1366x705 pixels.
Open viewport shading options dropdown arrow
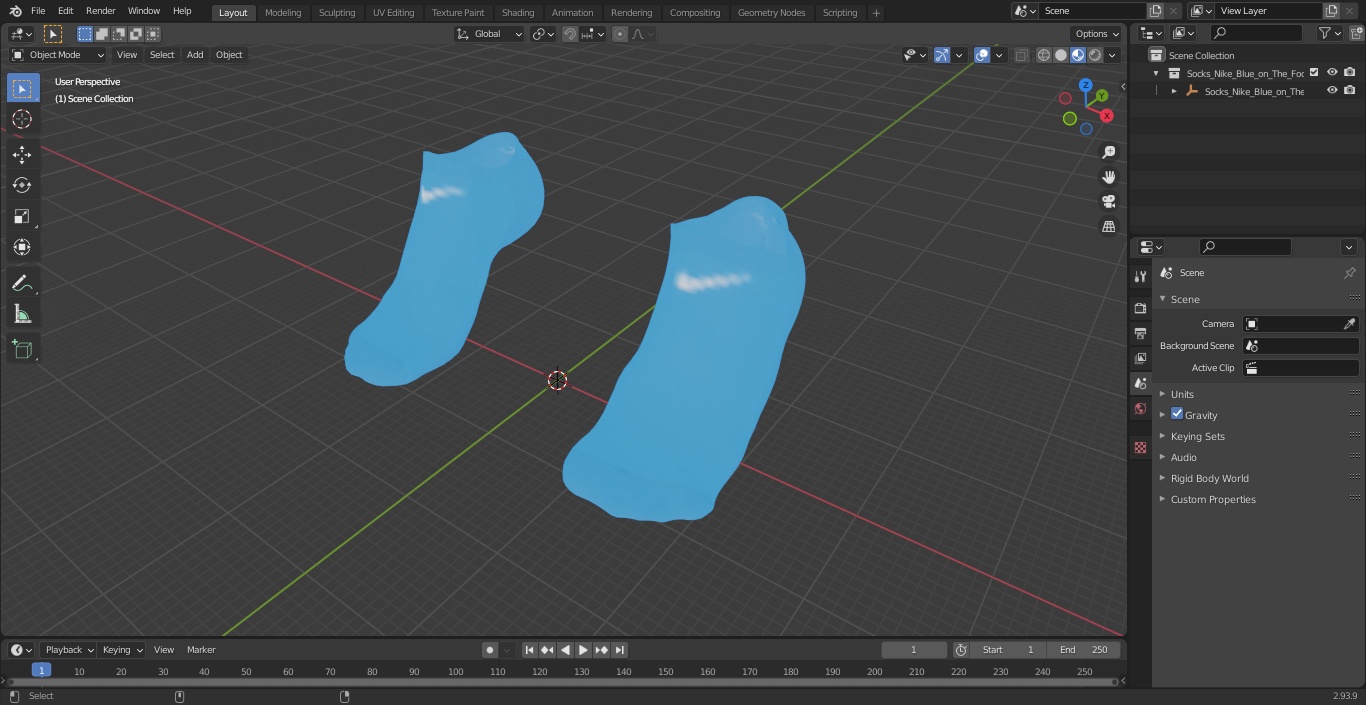click(1112, 55)
